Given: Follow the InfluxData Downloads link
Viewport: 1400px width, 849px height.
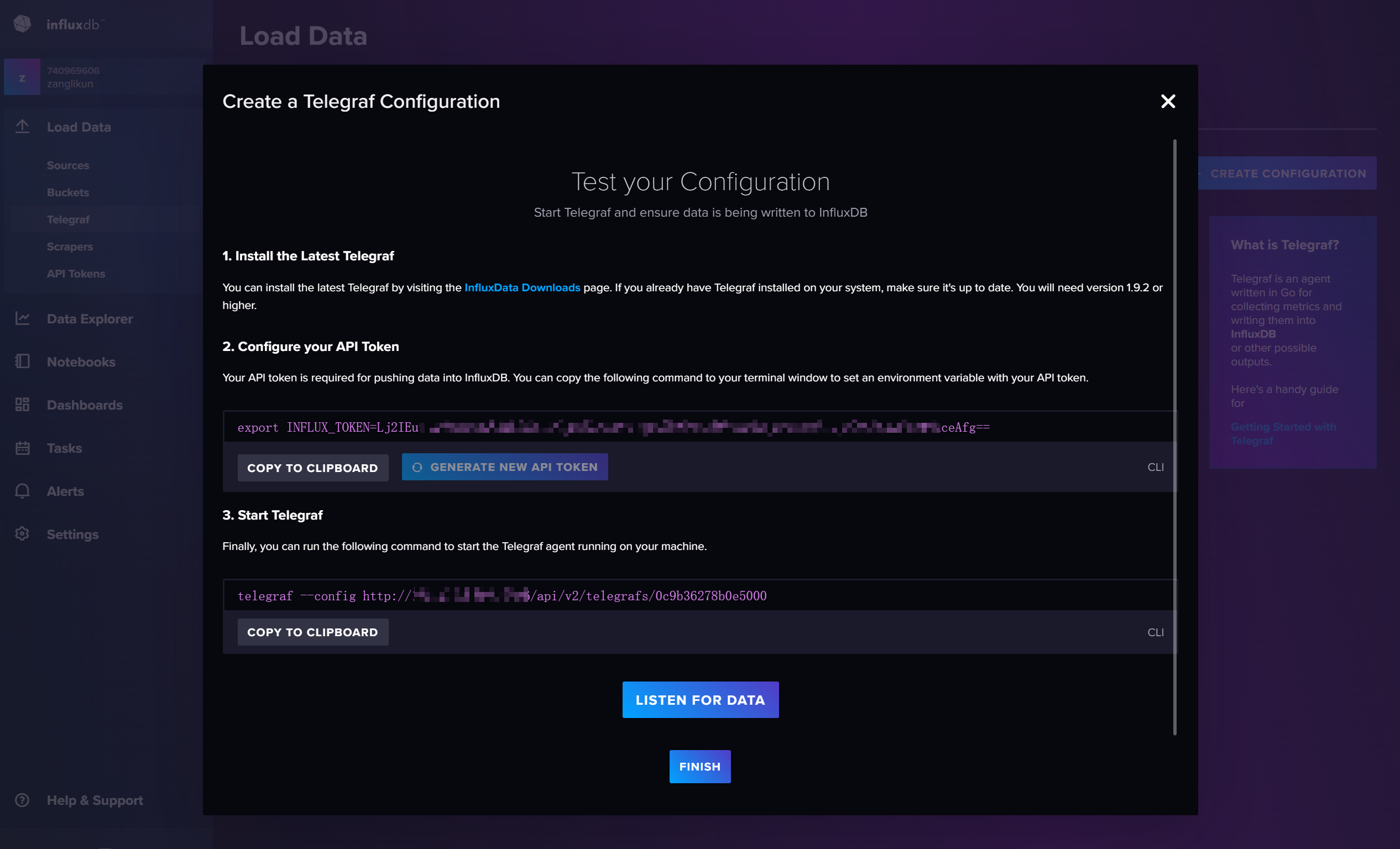Looking at the screenshot, I should [x=522, y=287].
